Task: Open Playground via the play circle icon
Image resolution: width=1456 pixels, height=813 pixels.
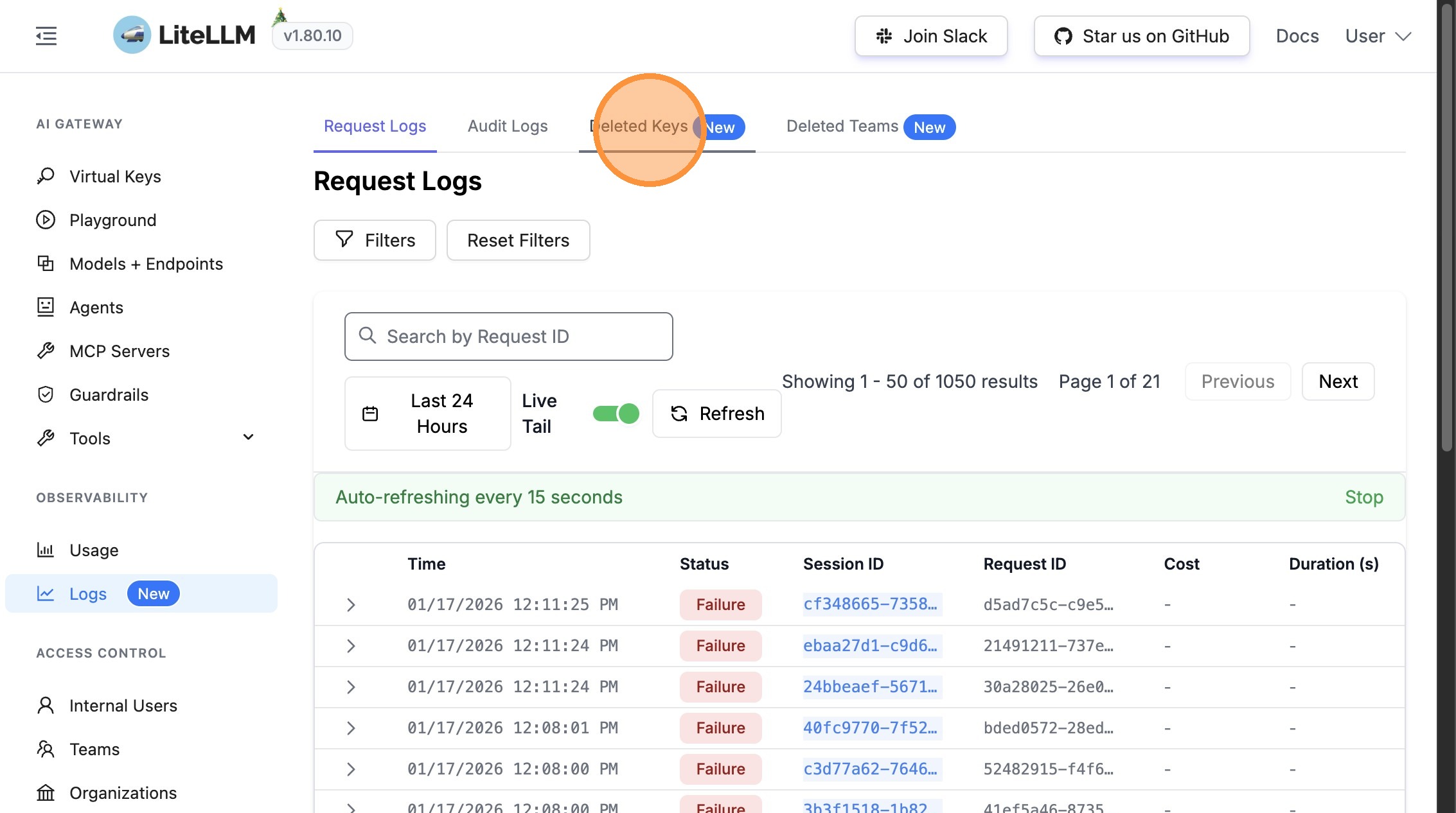Action: point(46,220)
